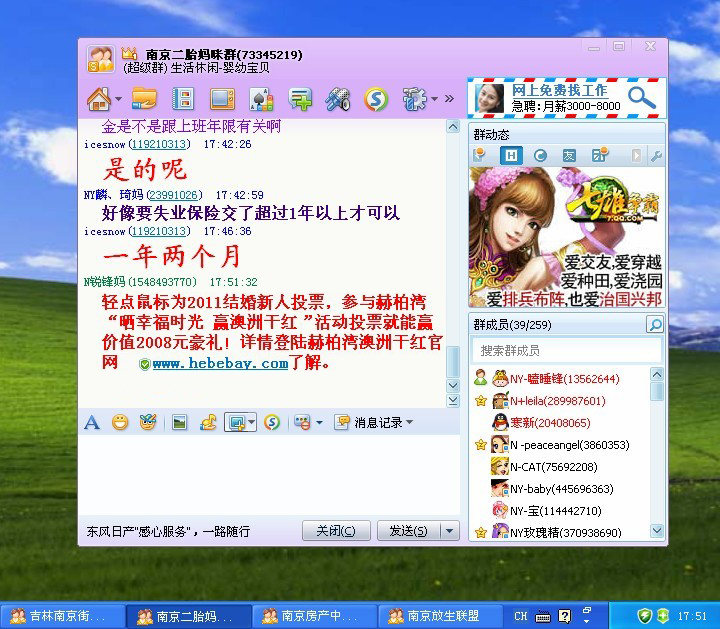This screenshot has width=720, height=629.
Task: Click the 七雄争霸 game advertisement image
Action: point(567,237)
